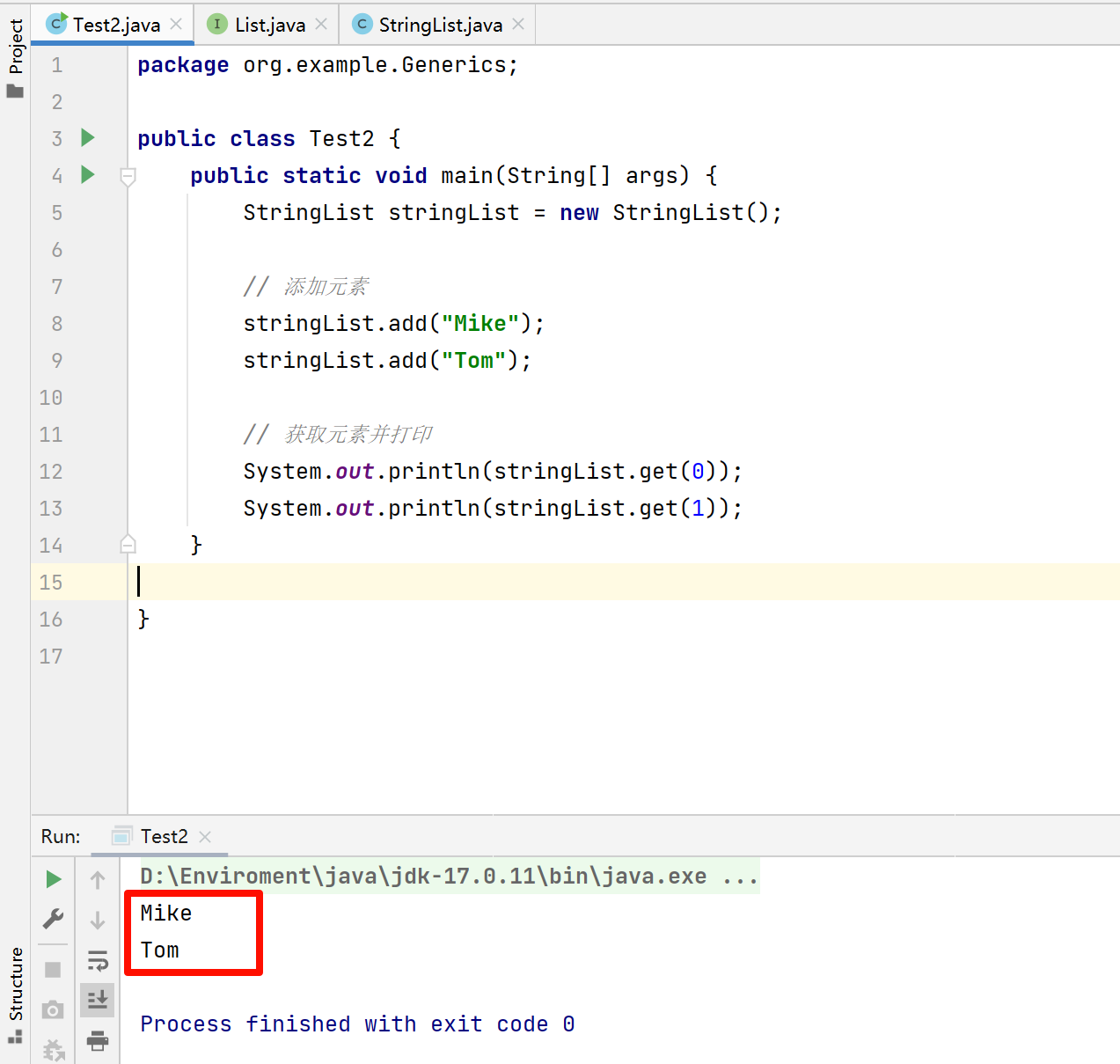Click the gray stop process square
Viewport: 1120px width, 1064px height.
pyautogui.click(x=53, y=970)
